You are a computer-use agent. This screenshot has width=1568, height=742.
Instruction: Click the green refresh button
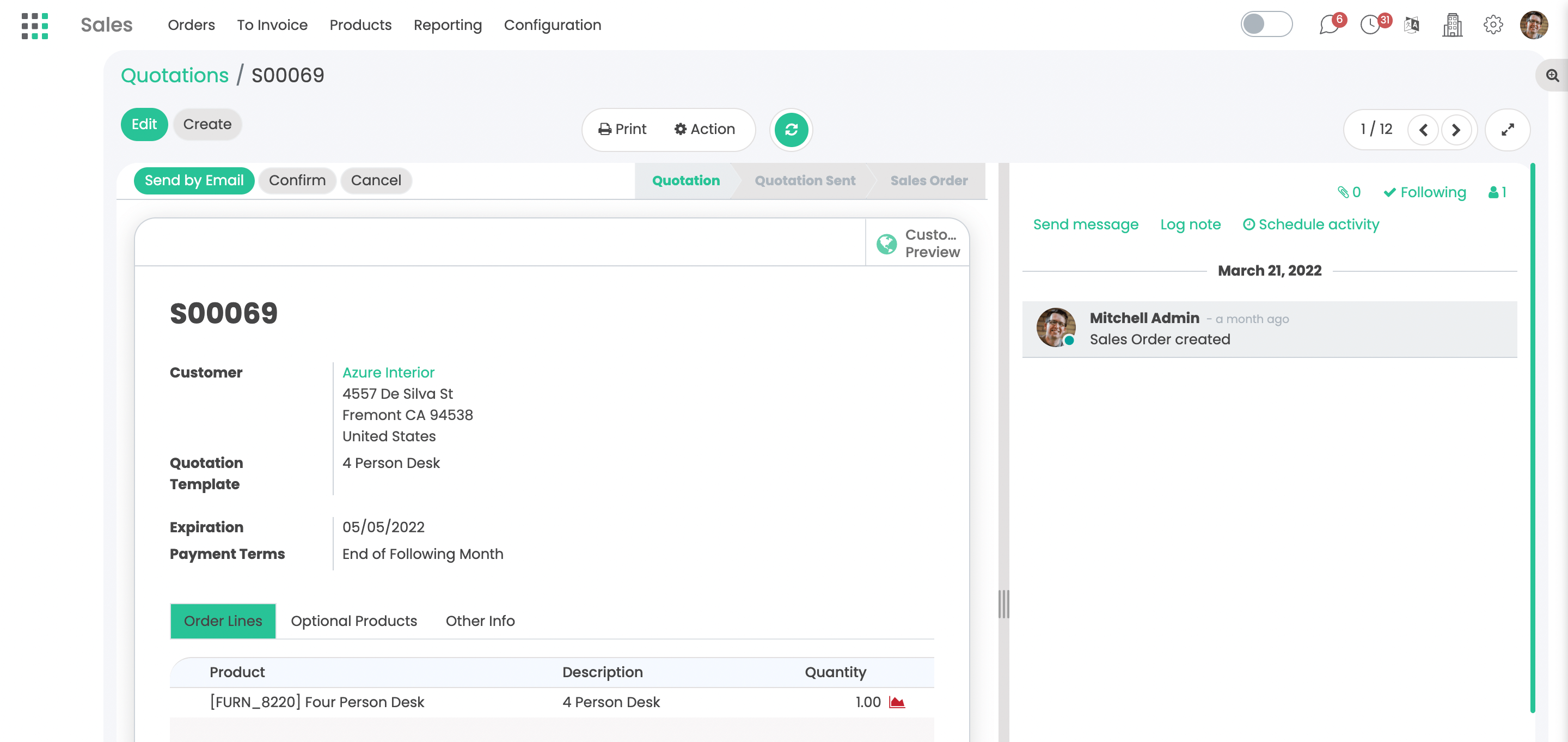pos(791,130)
